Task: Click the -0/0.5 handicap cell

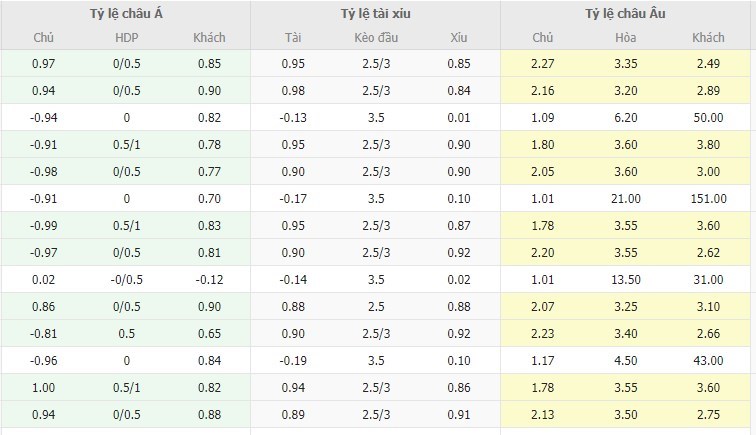Action: [x=127, y=280]
